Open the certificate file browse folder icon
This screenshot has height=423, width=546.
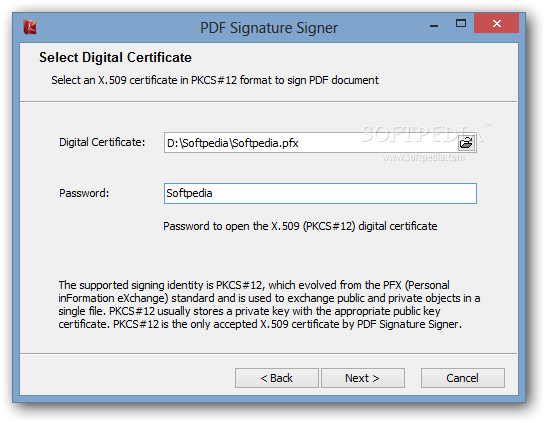[x=466, y=143]
